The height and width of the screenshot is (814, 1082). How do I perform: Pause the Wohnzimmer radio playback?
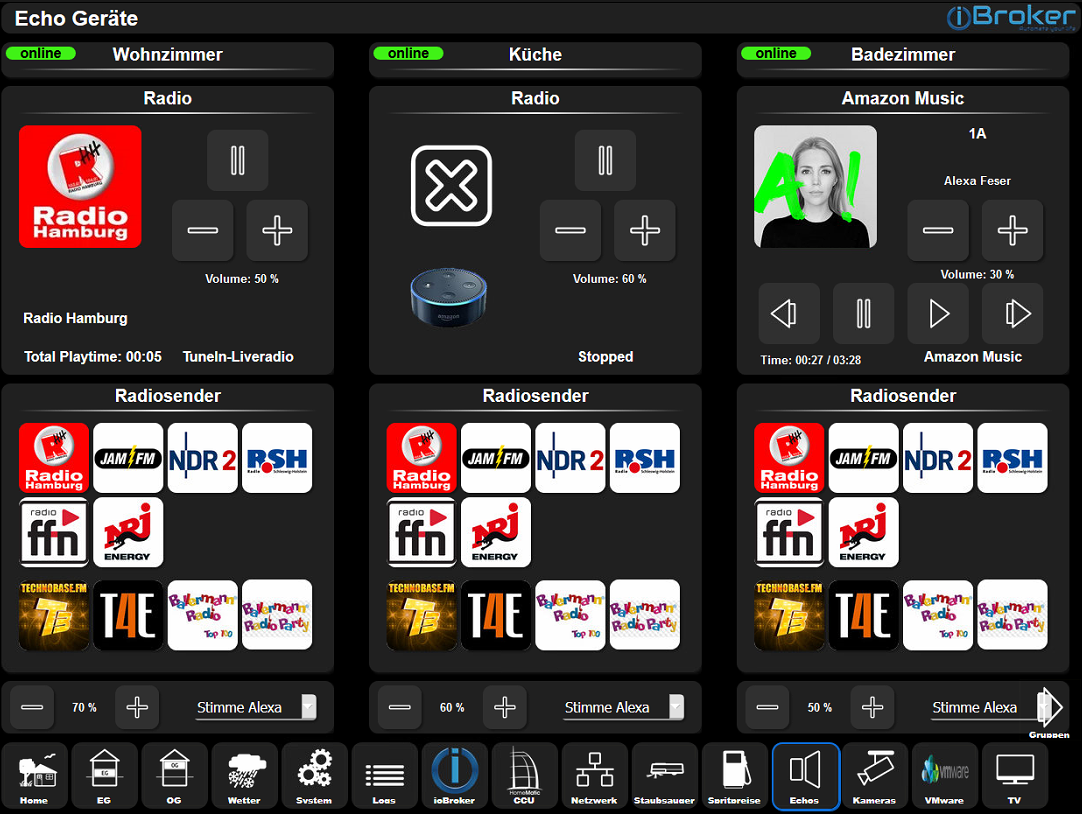coord(237,160)
